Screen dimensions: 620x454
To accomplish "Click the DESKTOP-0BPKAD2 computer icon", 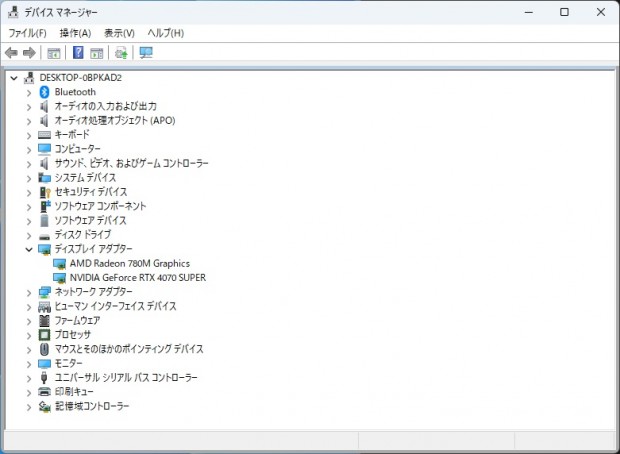I will tap(29, 78).
